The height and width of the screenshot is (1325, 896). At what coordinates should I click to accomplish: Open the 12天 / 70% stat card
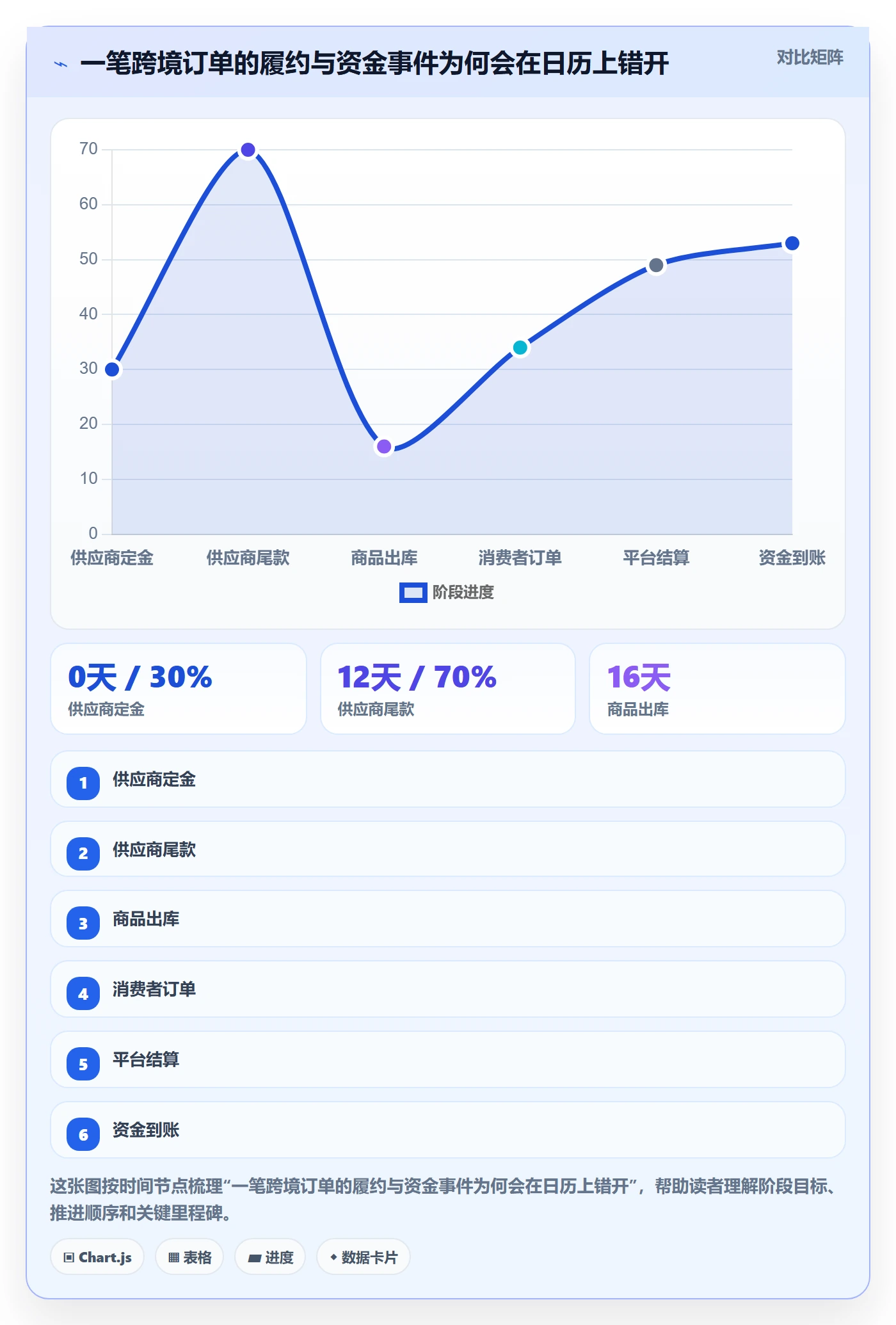coord(448,689)
